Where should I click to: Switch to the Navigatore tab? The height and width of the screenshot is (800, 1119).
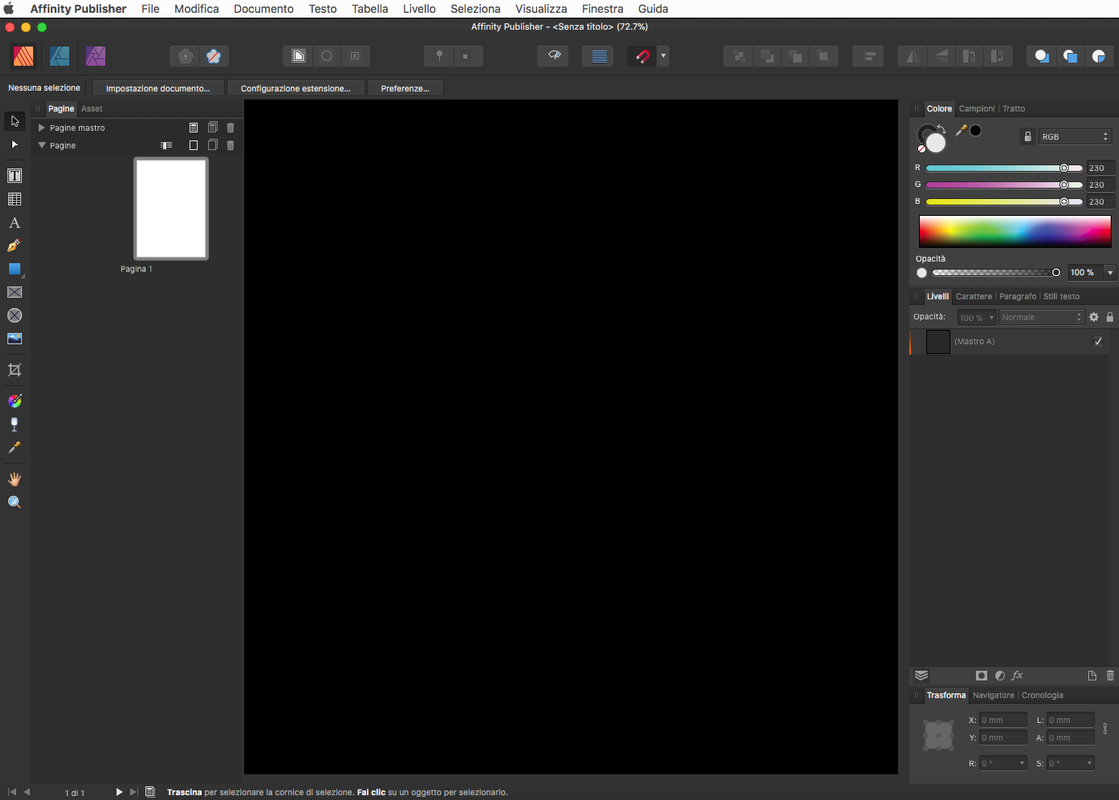(x=993, y=695)
